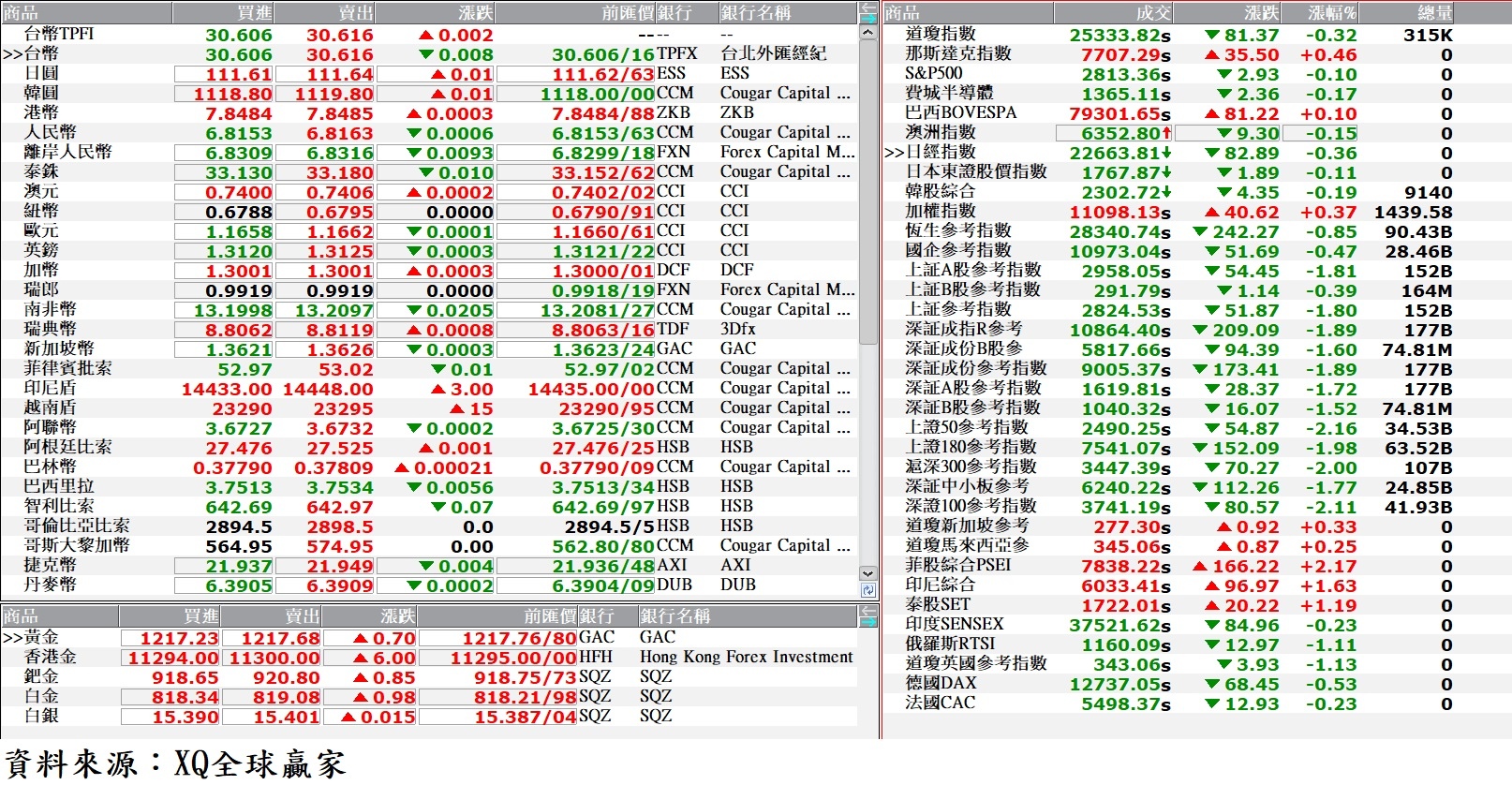Select the 哥倫比亞比索 row

(x=429, y=526)
